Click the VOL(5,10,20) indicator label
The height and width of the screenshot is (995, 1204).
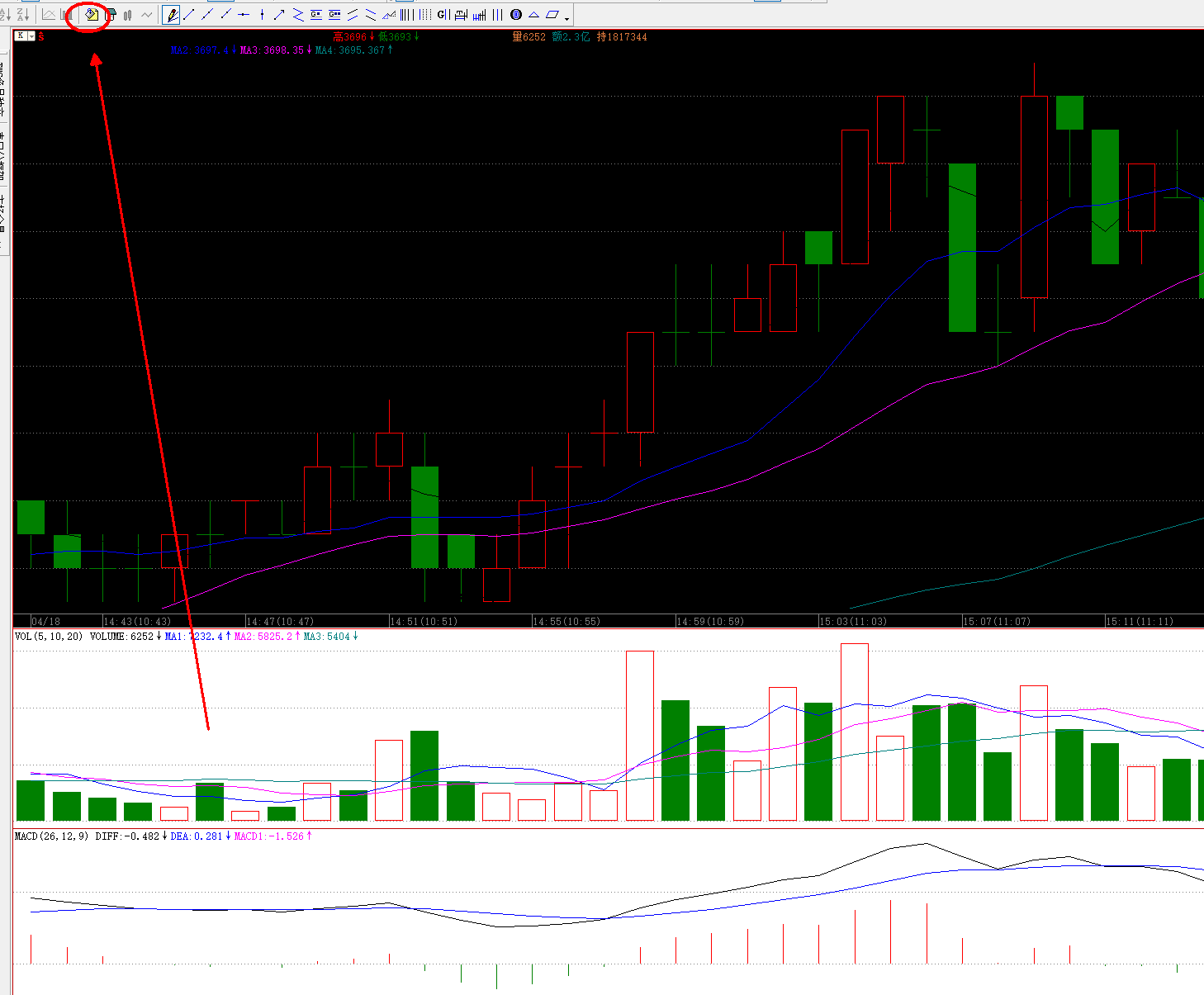(x=49, y=637)
